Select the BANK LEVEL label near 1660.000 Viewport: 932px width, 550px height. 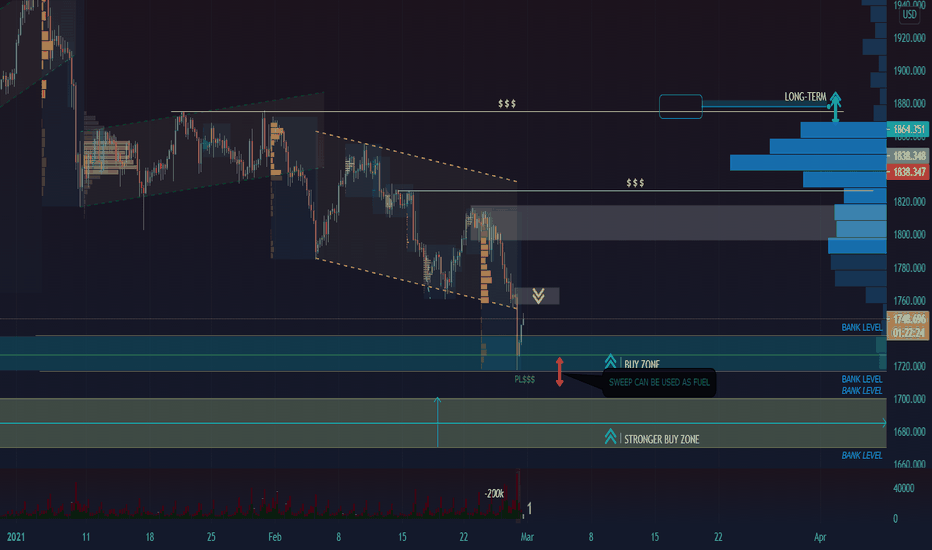point(862,455)
